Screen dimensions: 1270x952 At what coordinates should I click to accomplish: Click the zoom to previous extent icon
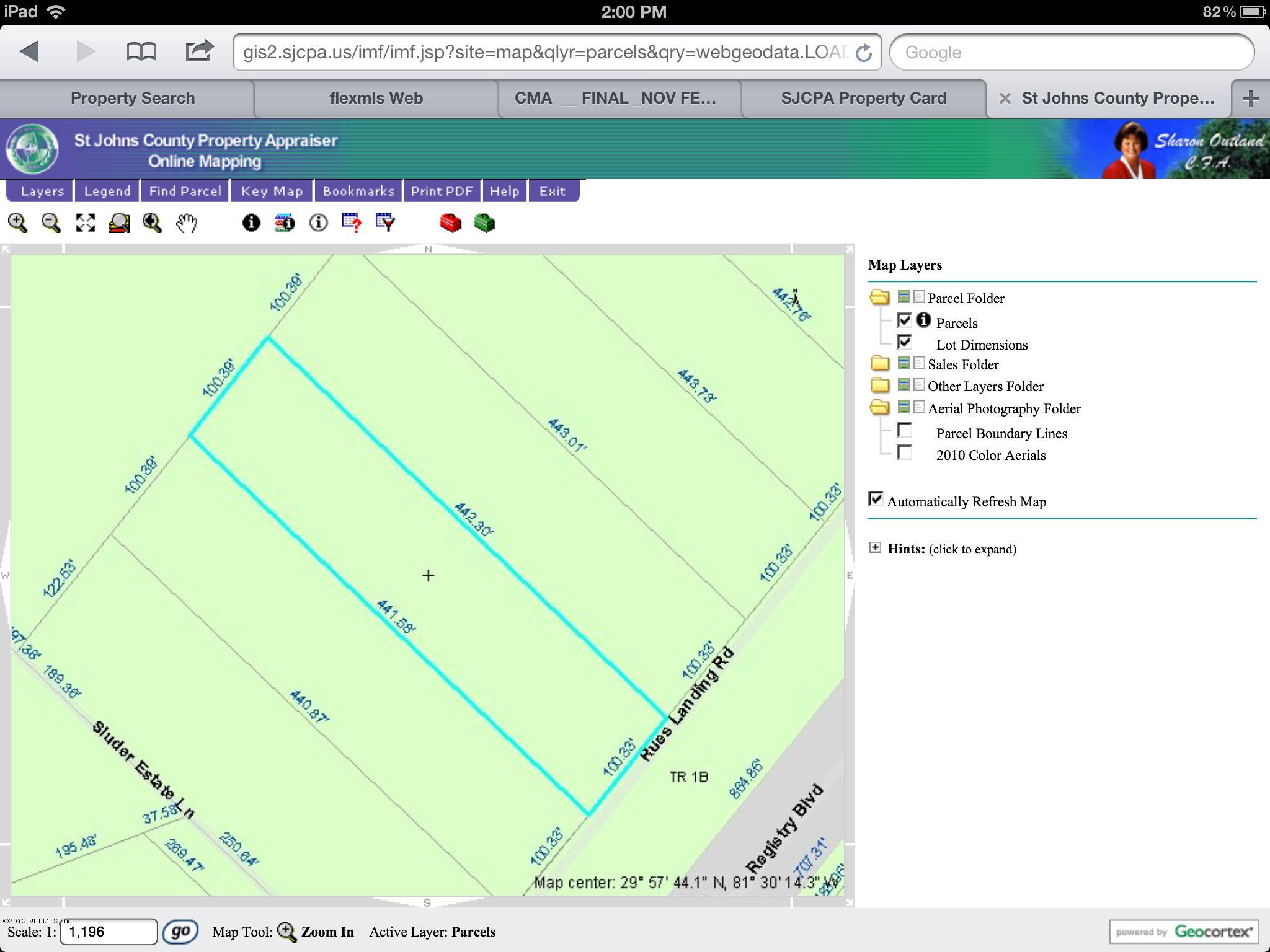pos(153,223)
